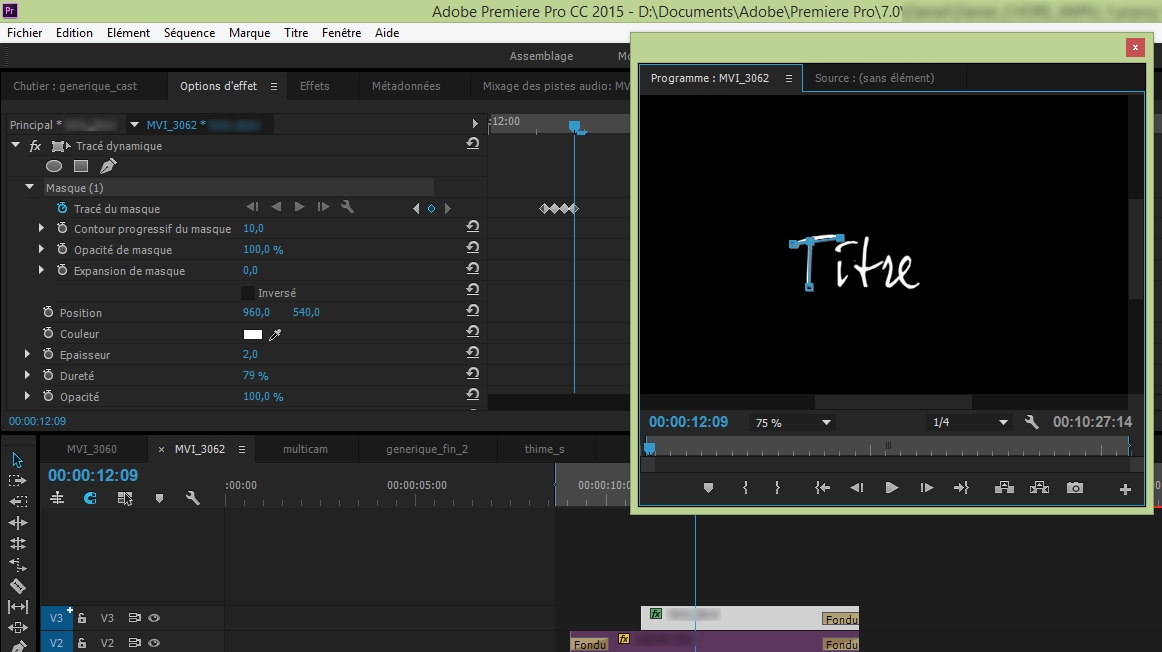
Task: Toggle fx on Tracé dynamique effect
Action: coord(35,146)
